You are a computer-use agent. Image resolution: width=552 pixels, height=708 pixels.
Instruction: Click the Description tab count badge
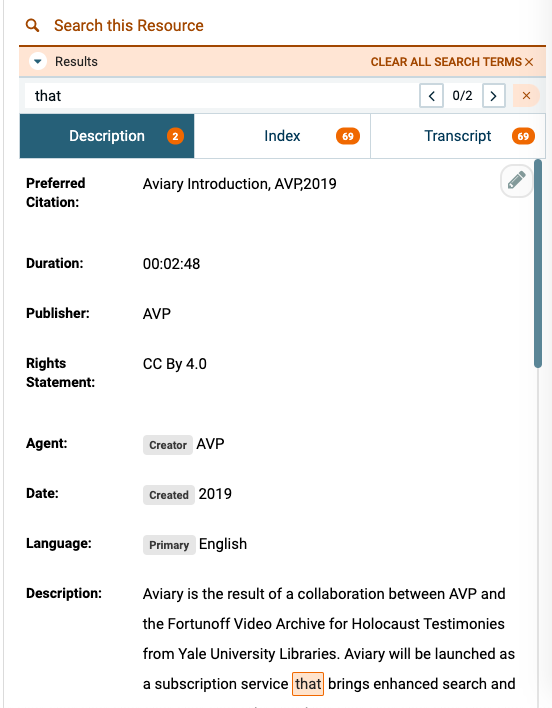(175, 136)
